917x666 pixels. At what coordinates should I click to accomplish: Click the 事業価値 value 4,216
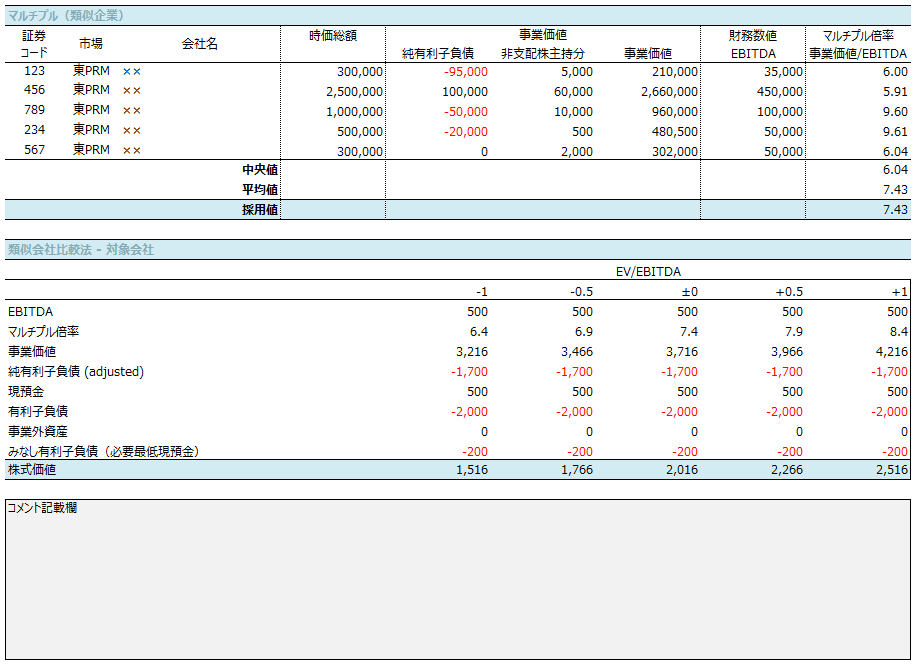[891, 351]
